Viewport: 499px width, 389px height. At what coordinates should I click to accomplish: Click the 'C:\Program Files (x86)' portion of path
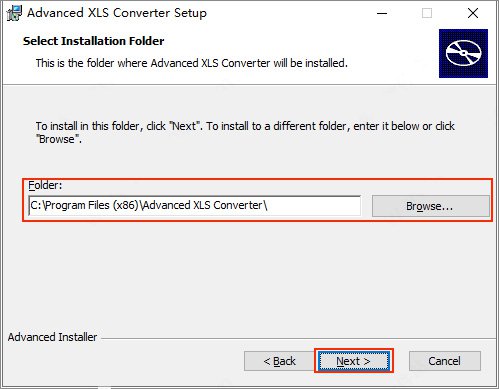coord(84,205)
